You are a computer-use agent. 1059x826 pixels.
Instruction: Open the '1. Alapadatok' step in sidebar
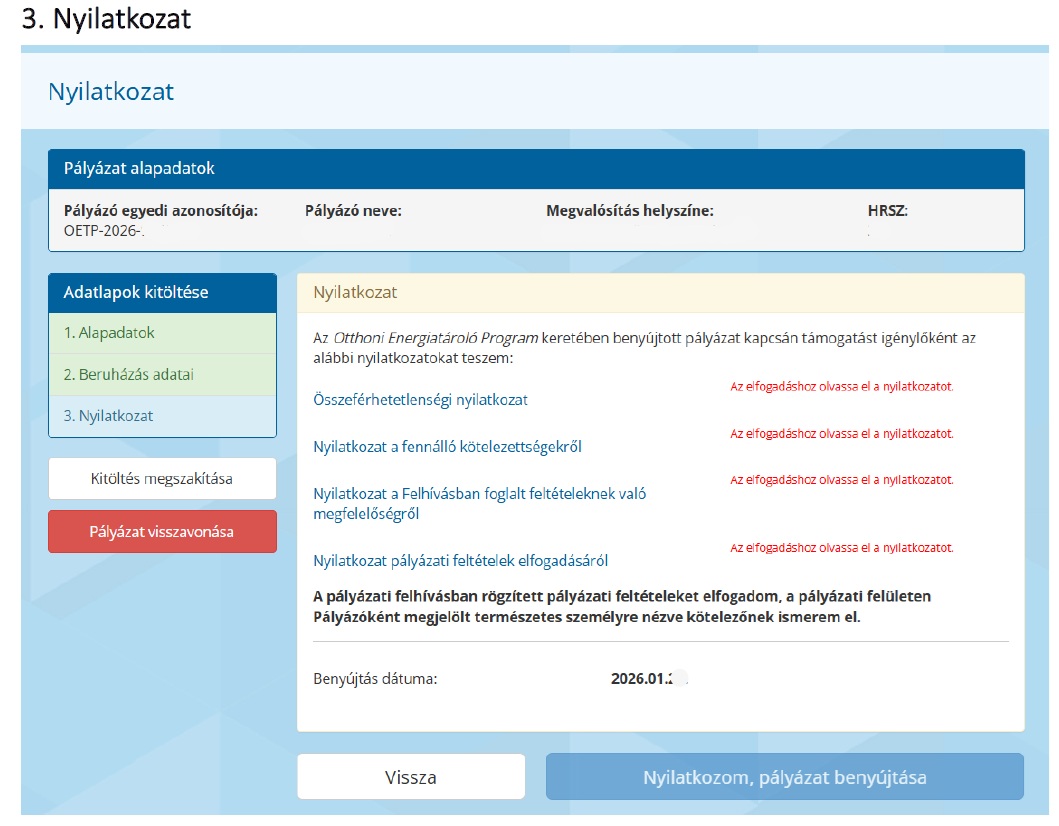(110, 333)
